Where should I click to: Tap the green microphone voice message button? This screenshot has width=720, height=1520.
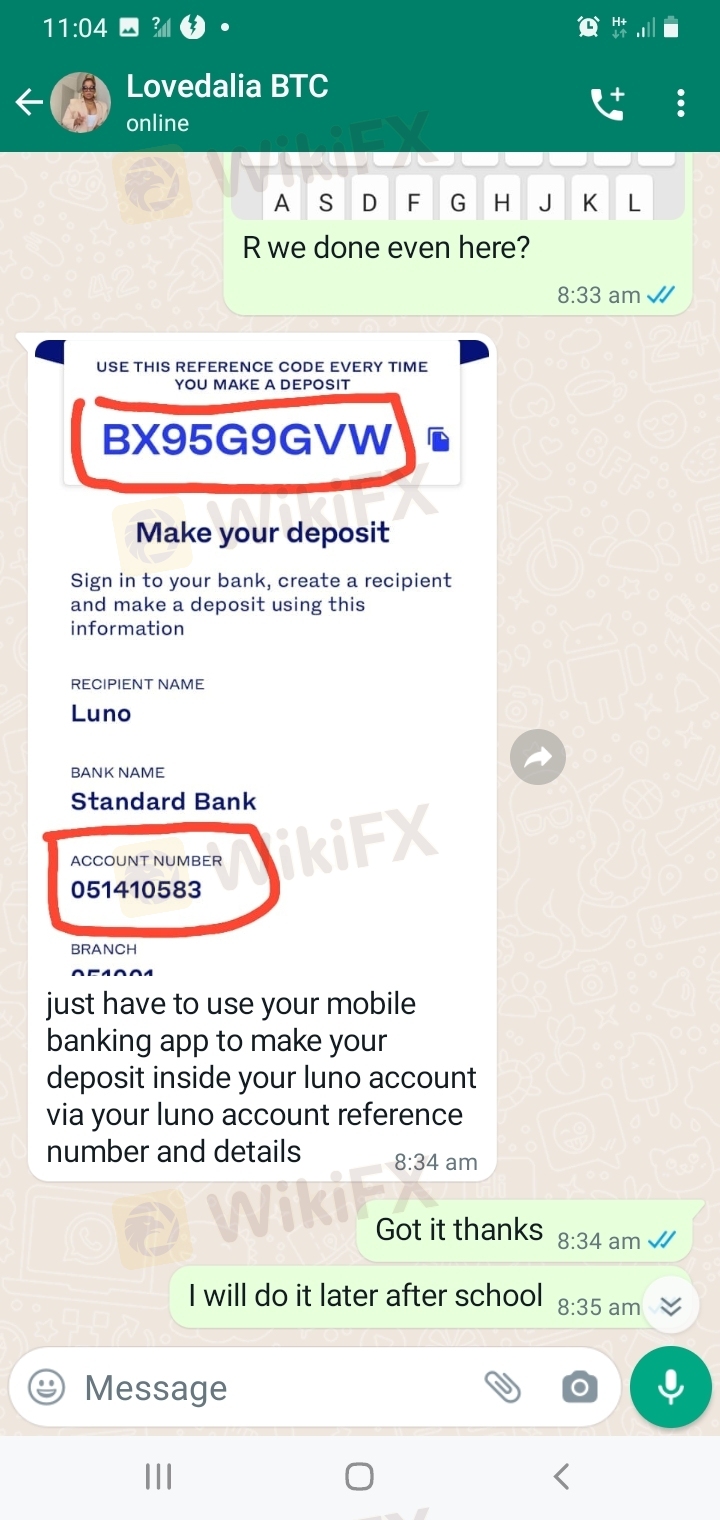(671, 1386)
